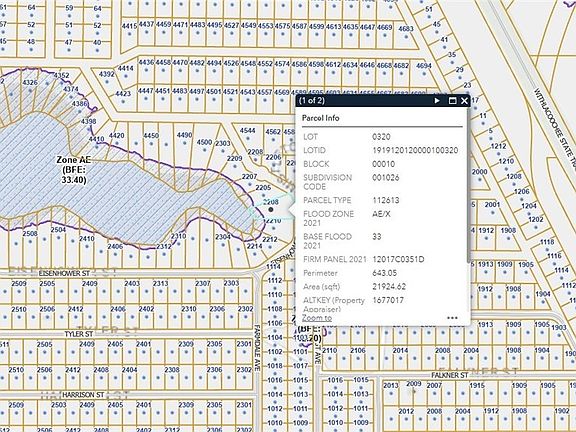Select parcel 1202 on the map
Screen dimensions: 576x432
(536, 219)
